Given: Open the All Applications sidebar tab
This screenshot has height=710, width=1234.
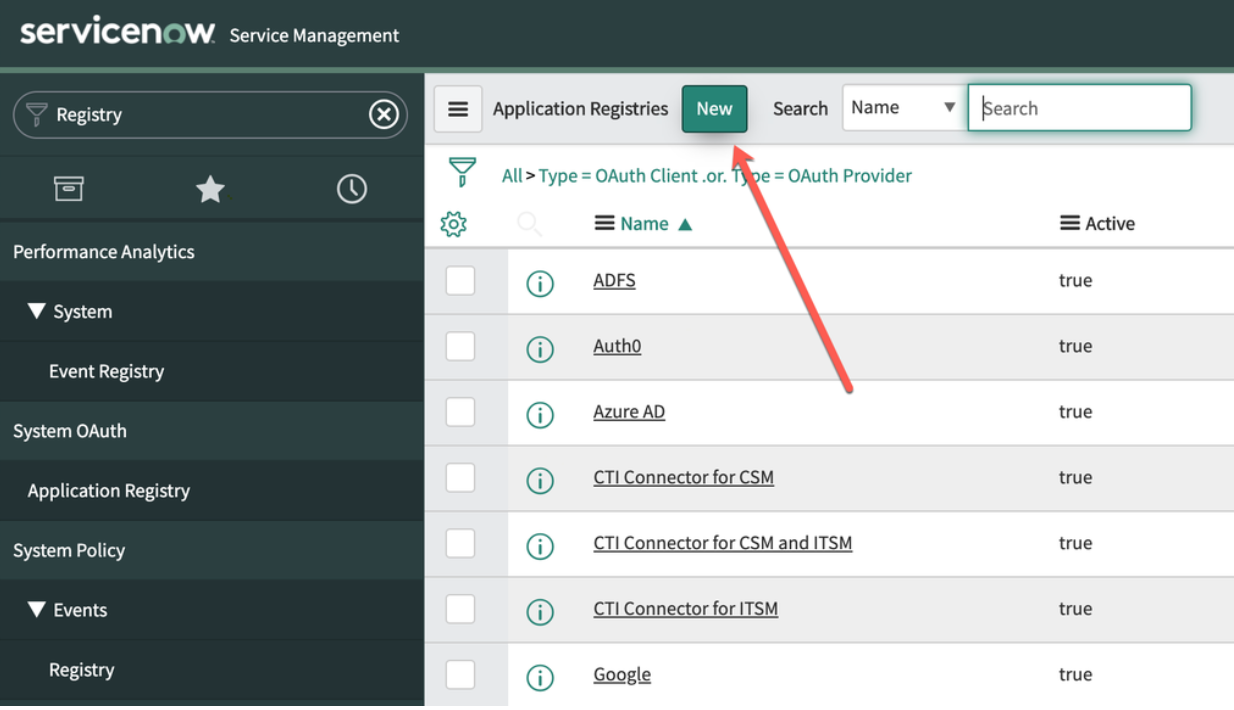Looking at the screenshot, I should tap(69, 188).
